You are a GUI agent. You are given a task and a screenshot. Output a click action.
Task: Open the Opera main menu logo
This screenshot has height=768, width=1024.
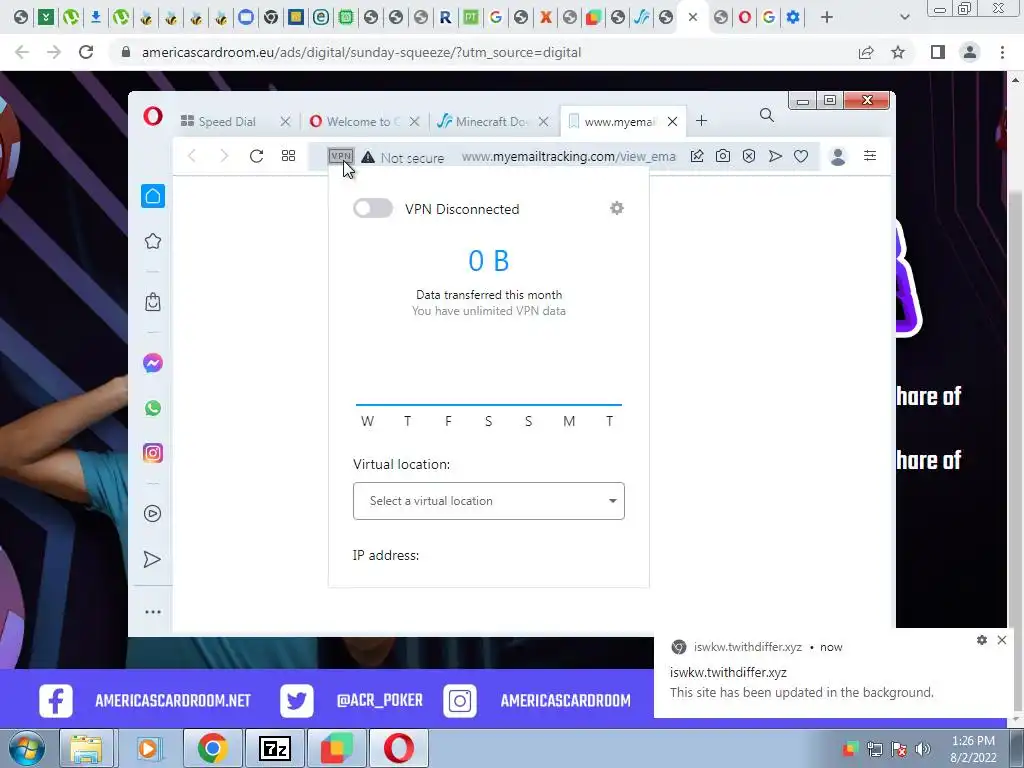point(153,116)
